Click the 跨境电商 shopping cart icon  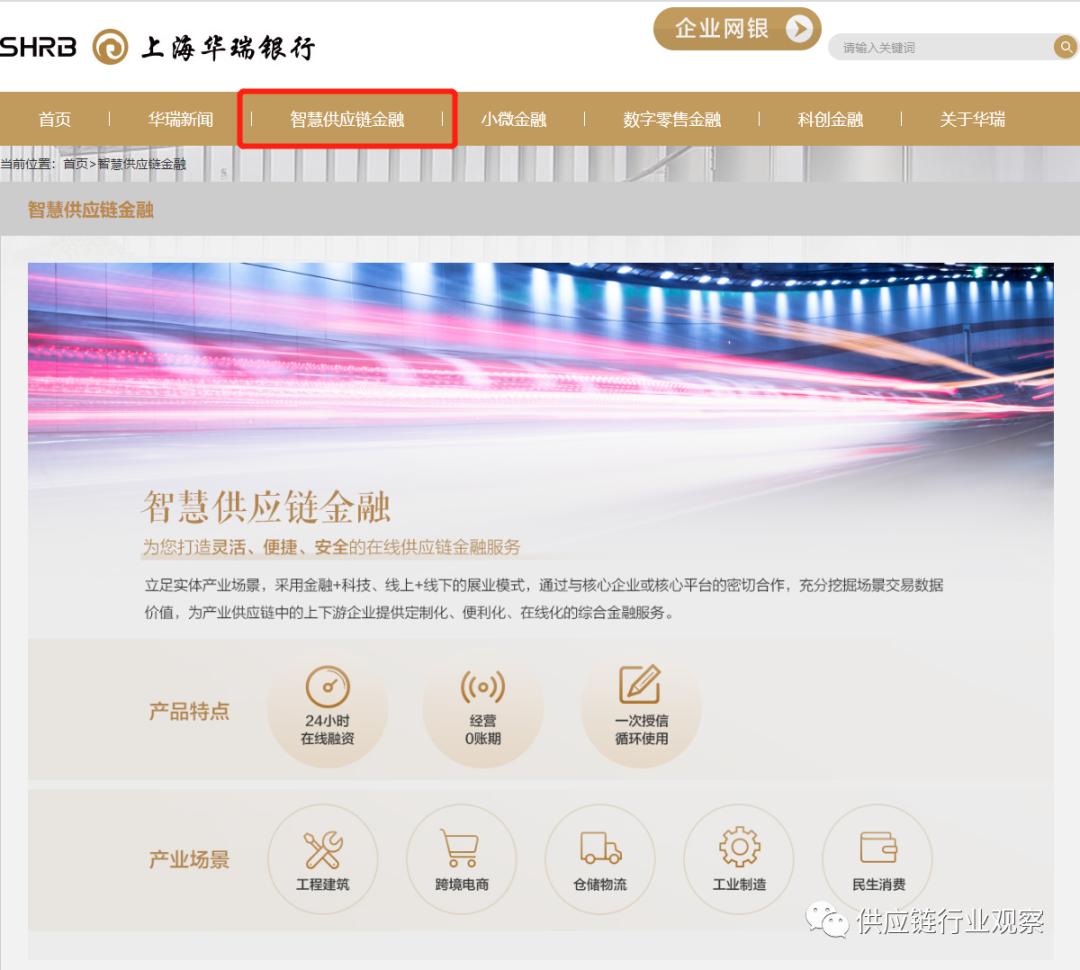(461, 848)
